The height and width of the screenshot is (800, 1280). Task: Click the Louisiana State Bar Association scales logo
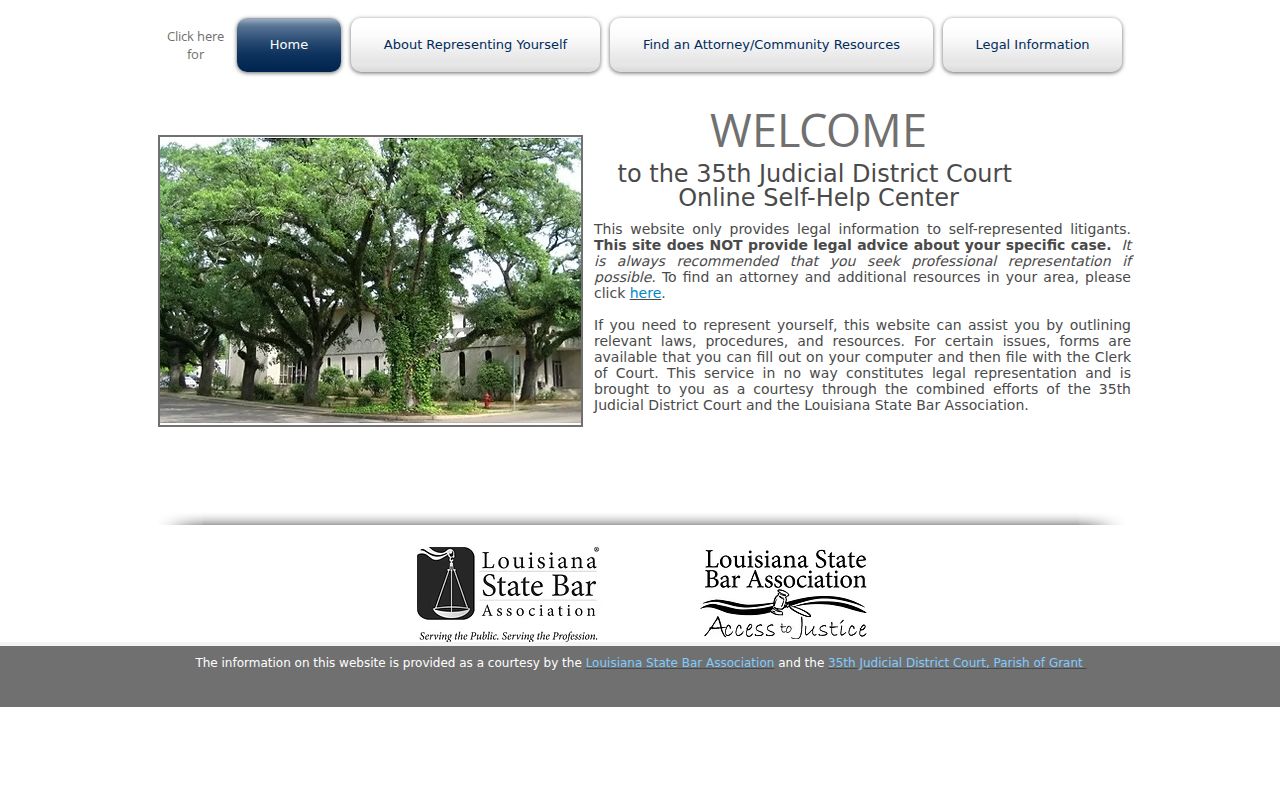point(508,594)
